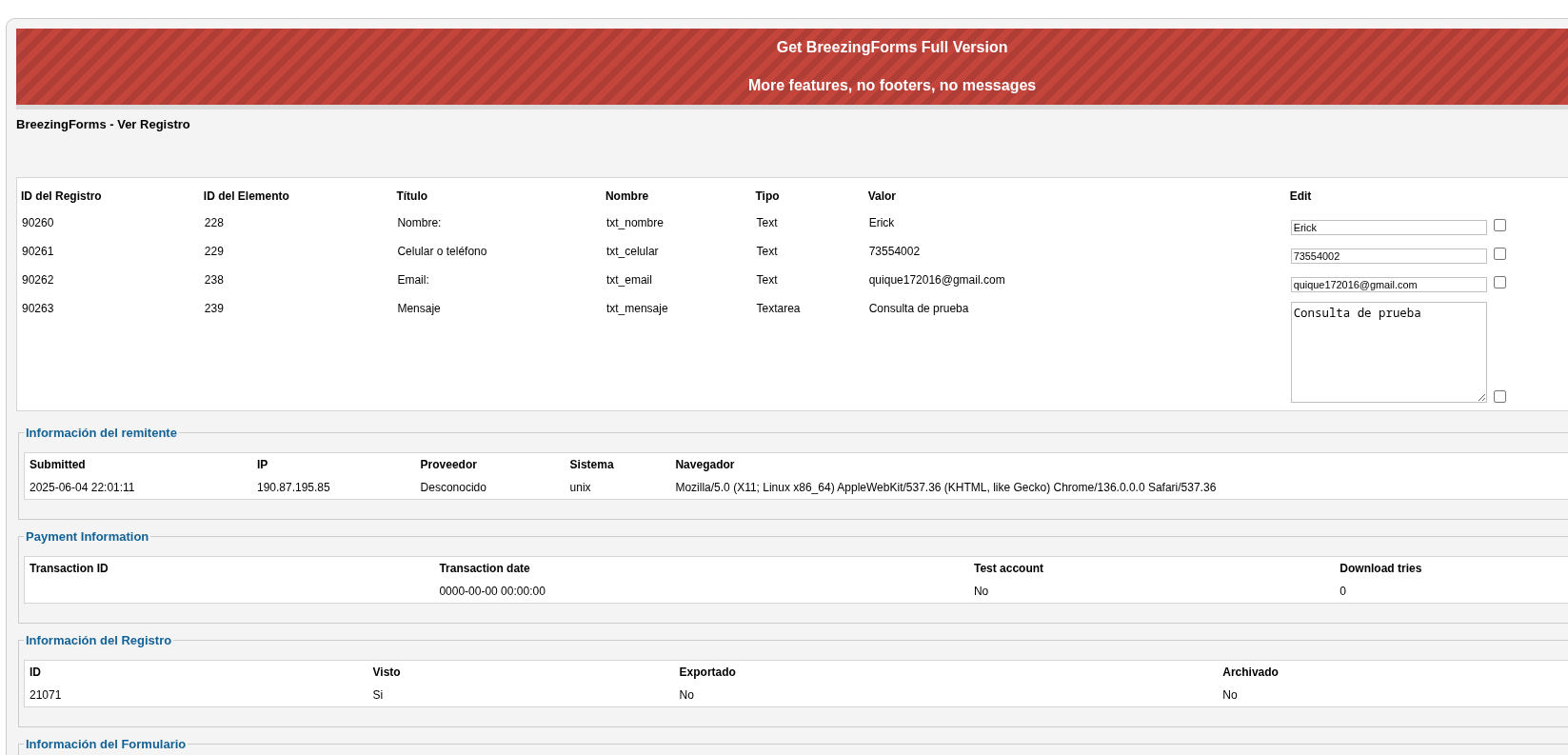Viewport: 1568px width, 755px height.
Task: Click the 'Valor' column header
Action: [882, 196]
